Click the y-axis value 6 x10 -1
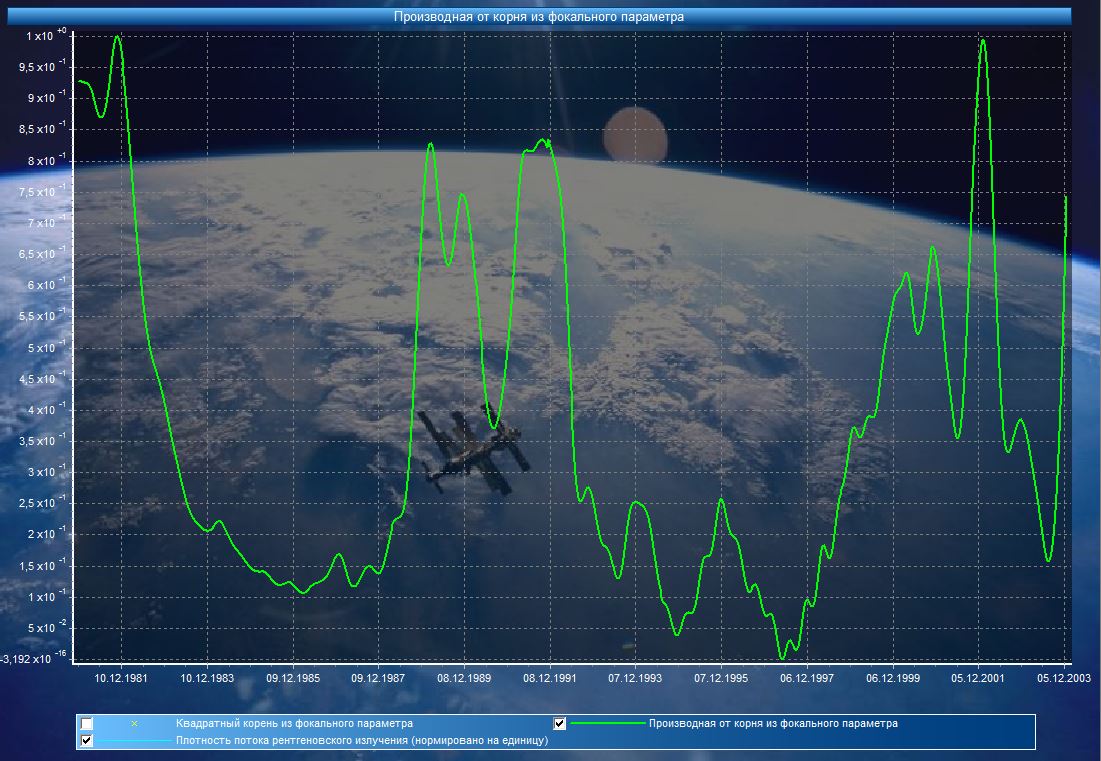This screenshot has height=761, width=1101. (46, 284)
